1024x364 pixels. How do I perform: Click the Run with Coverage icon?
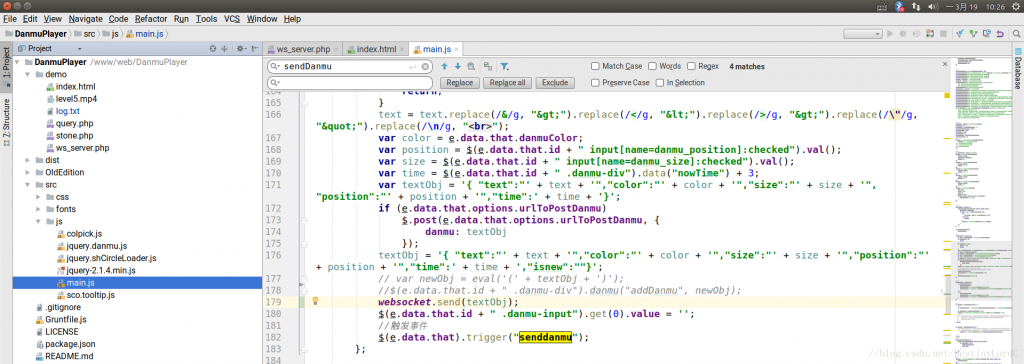tap(917, 33)
